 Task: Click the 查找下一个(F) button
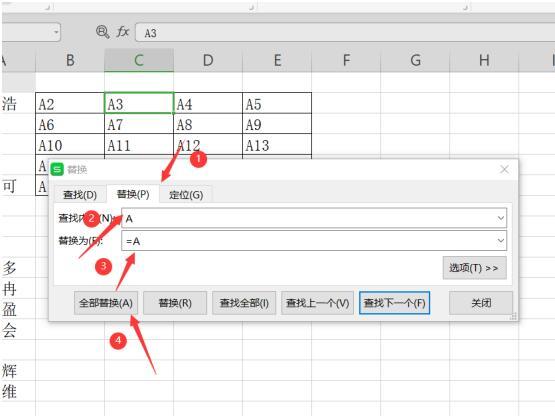[394, 303]
